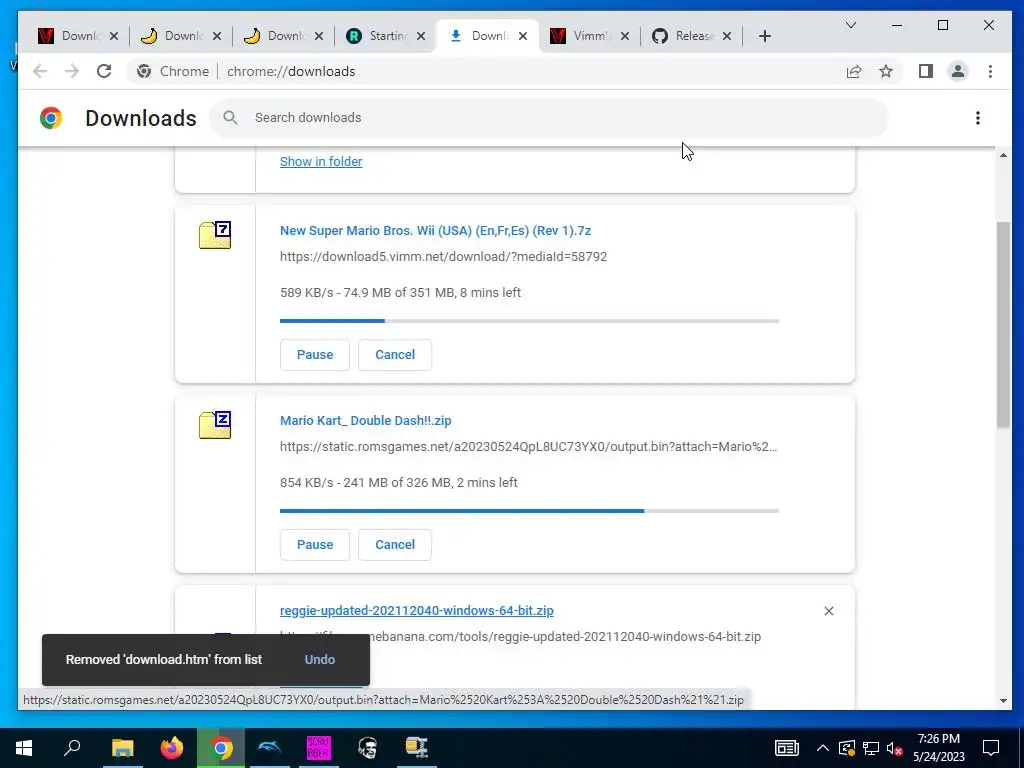Open Chrome's three-dot browser menu

pos(990,71)
